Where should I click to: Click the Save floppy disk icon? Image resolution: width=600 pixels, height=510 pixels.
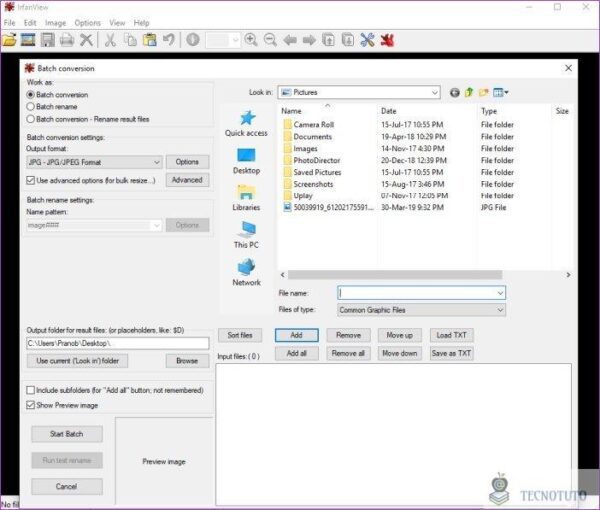tap(47, 40)
